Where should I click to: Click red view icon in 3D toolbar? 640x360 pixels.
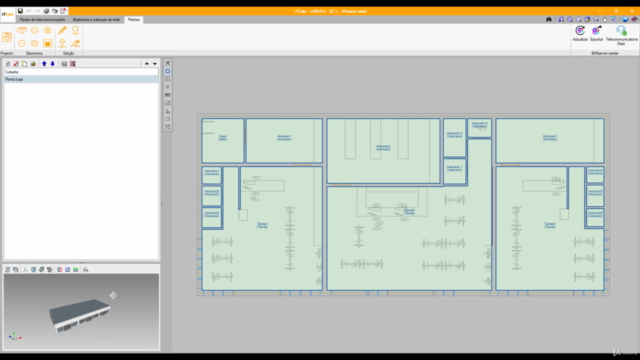60,269
